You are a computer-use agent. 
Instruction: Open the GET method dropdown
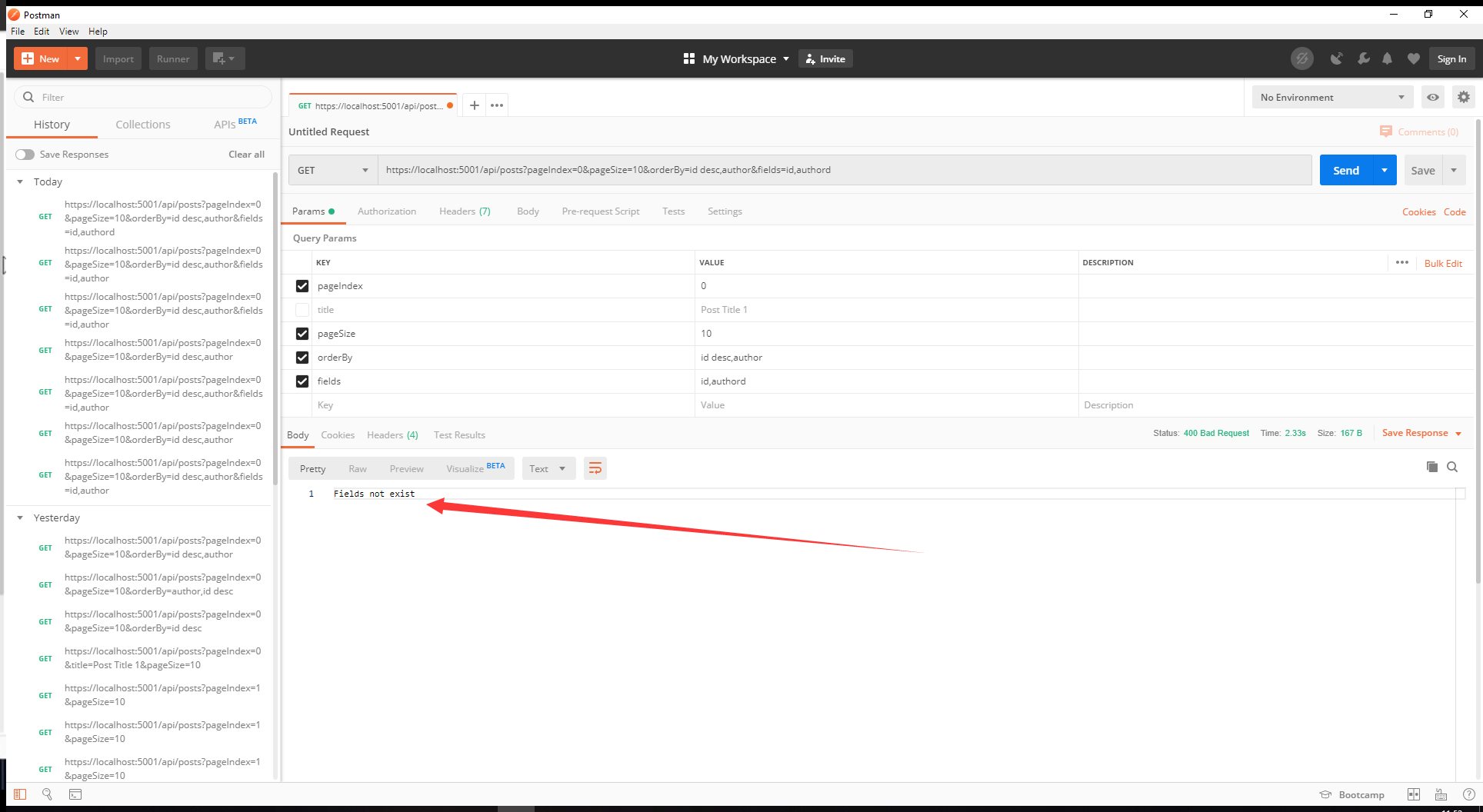tap(333, 170)
